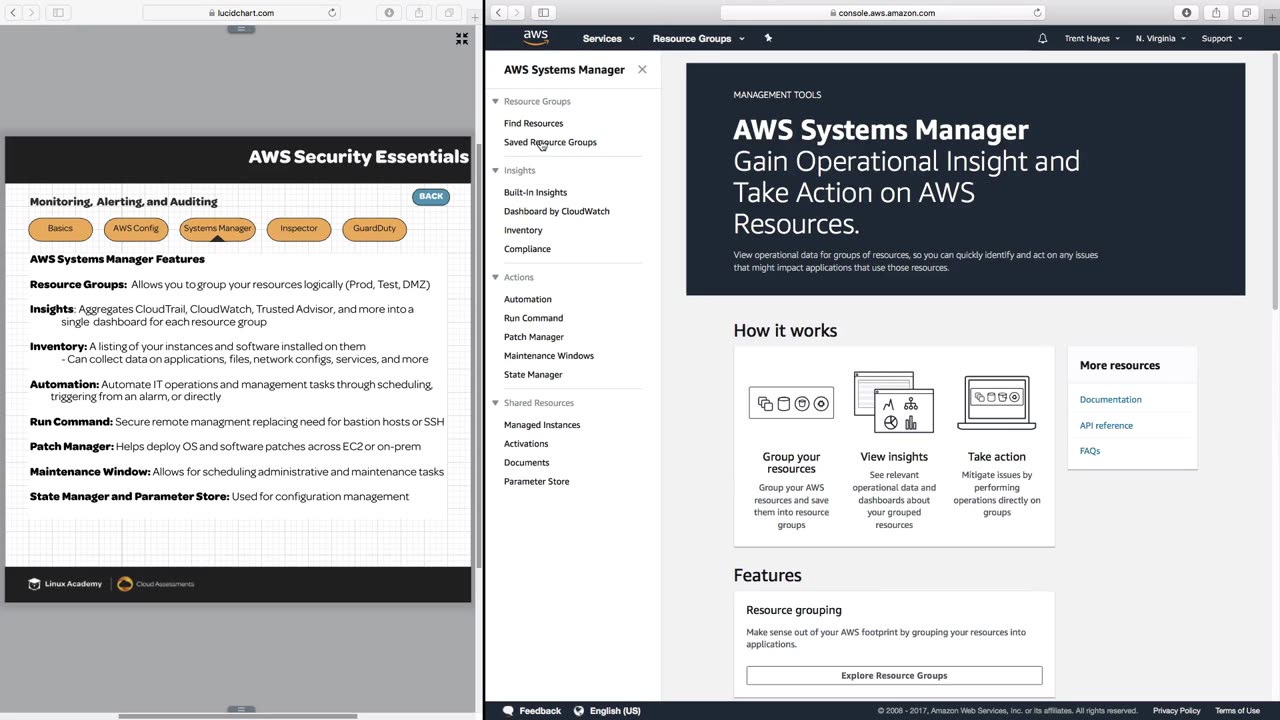Screen dimensions: 1280x720
Task: Click the AWS page vertical scrollbar
Action: point(1275,180)
